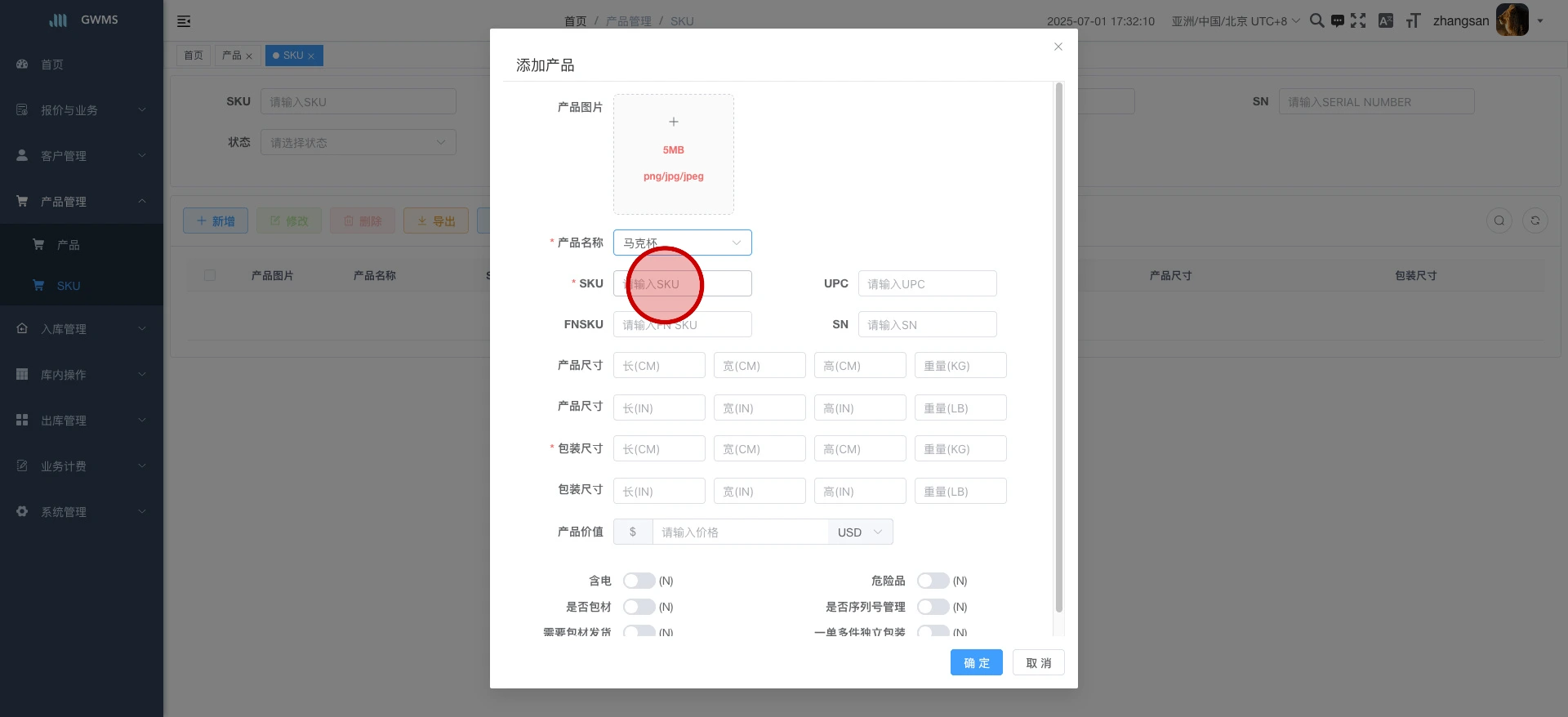Enable the 含电 toggle switch
Screen dimensions: 1568x717
tap(639, 581)
